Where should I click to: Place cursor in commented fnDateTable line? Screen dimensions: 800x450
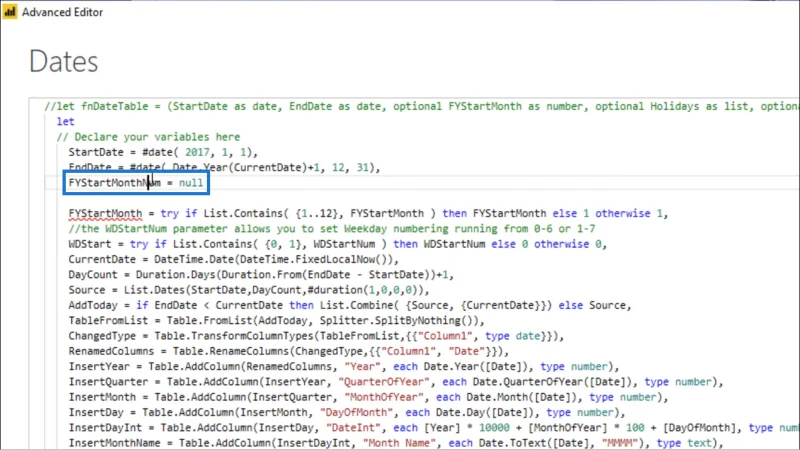click(421, 106)
